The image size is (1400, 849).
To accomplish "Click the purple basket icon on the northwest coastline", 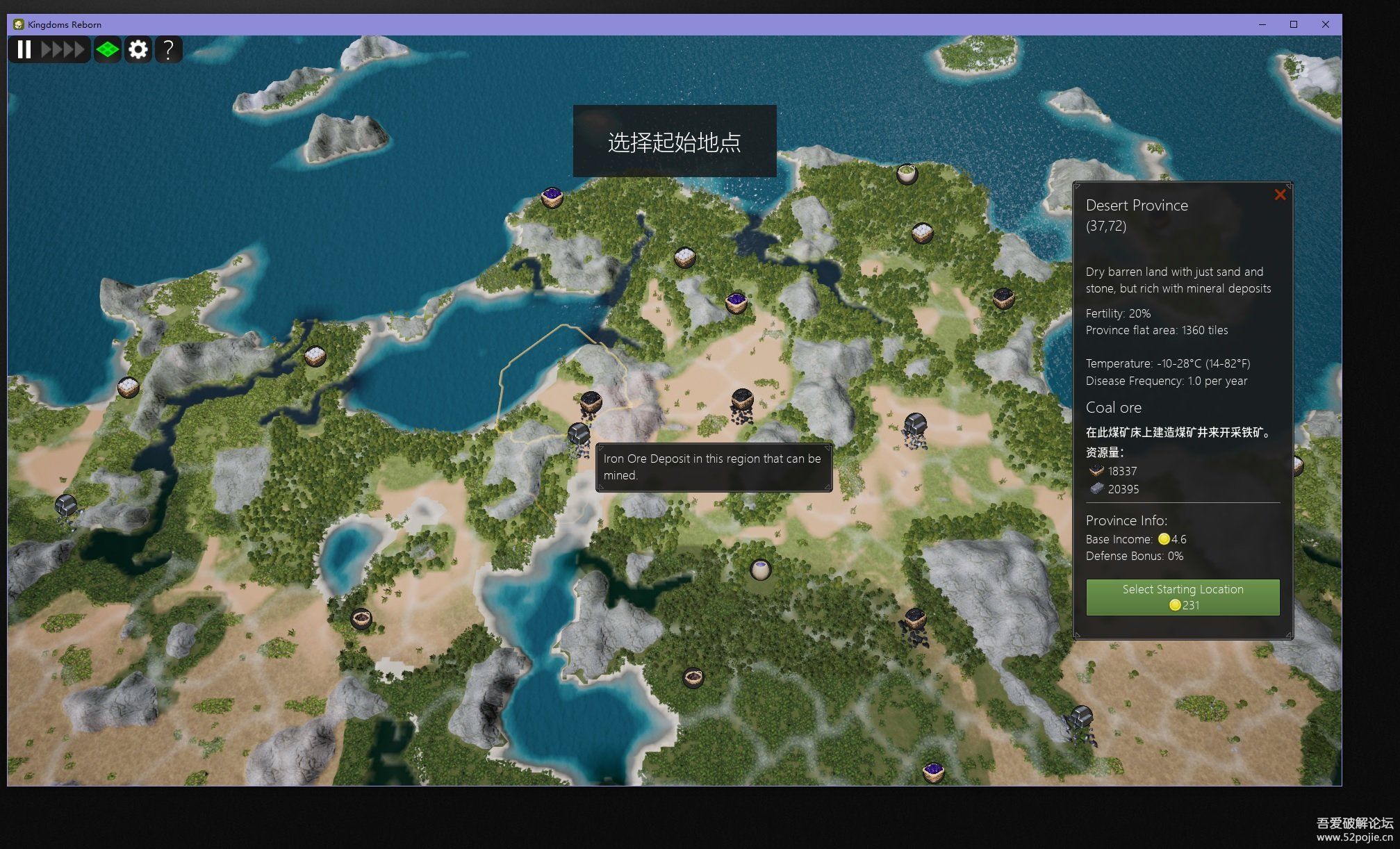I will [x=552, y=197].
